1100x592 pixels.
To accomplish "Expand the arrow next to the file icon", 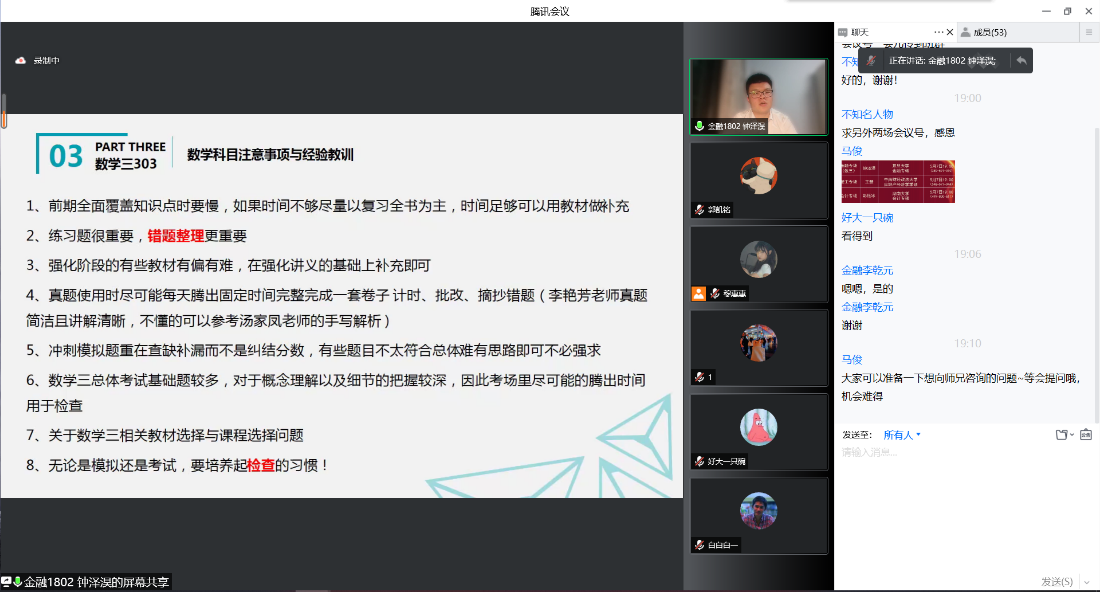I will click(1072, 435).
